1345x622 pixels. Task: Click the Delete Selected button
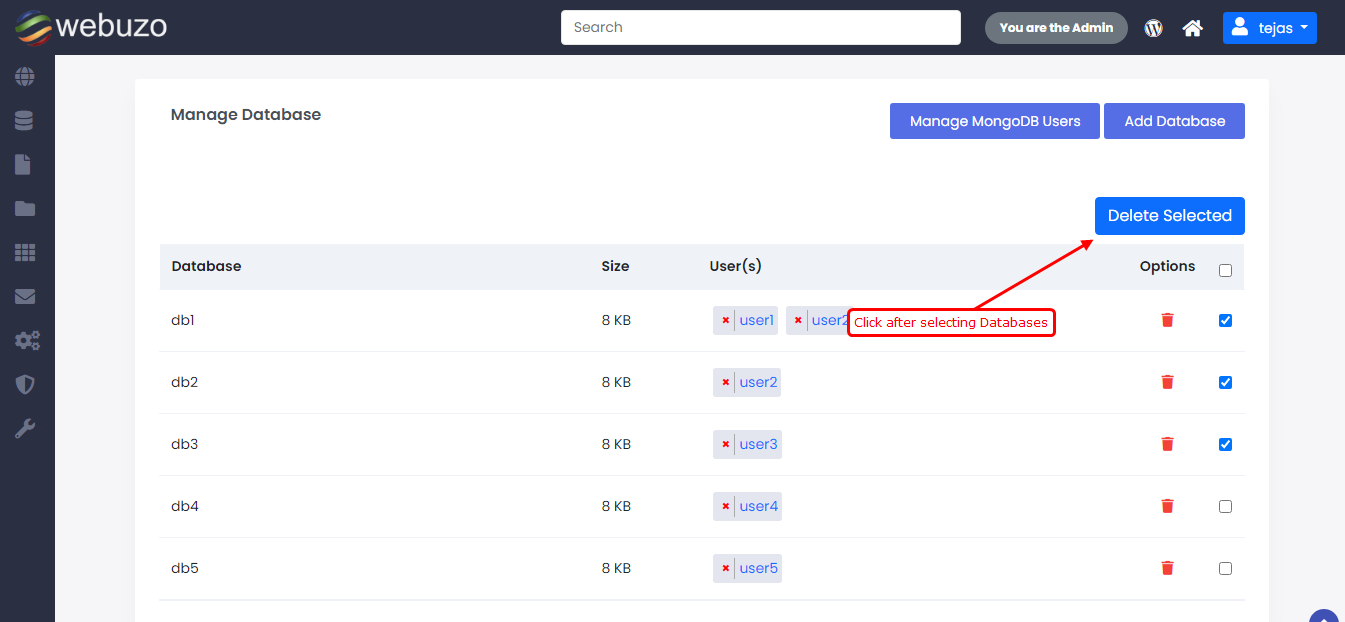click(1169, 216)
